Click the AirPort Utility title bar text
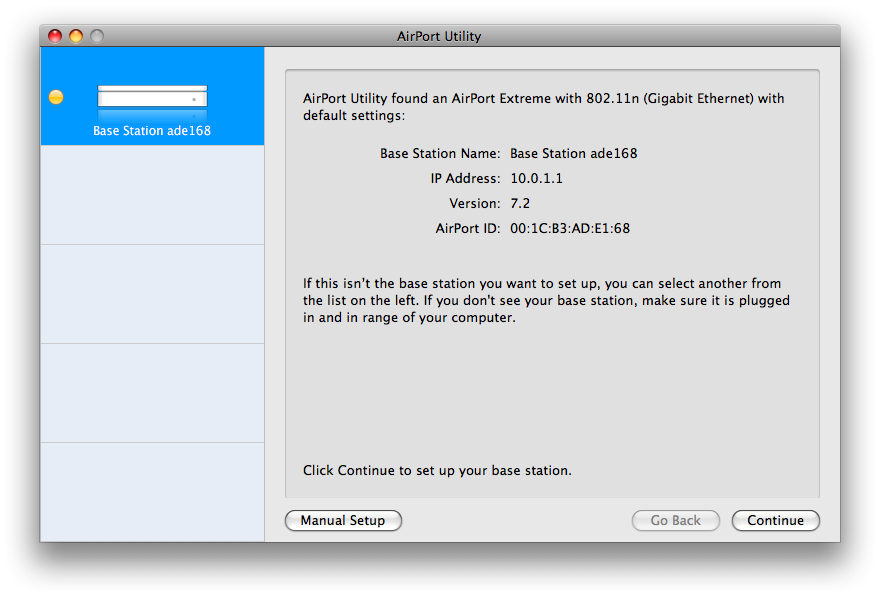 pos(439,36)
